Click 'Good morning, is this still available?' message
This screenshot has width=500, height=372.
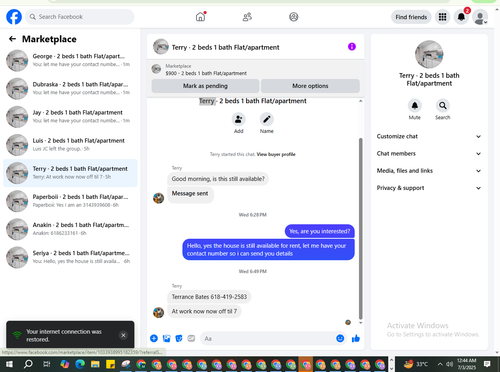(x=218, y=179)
